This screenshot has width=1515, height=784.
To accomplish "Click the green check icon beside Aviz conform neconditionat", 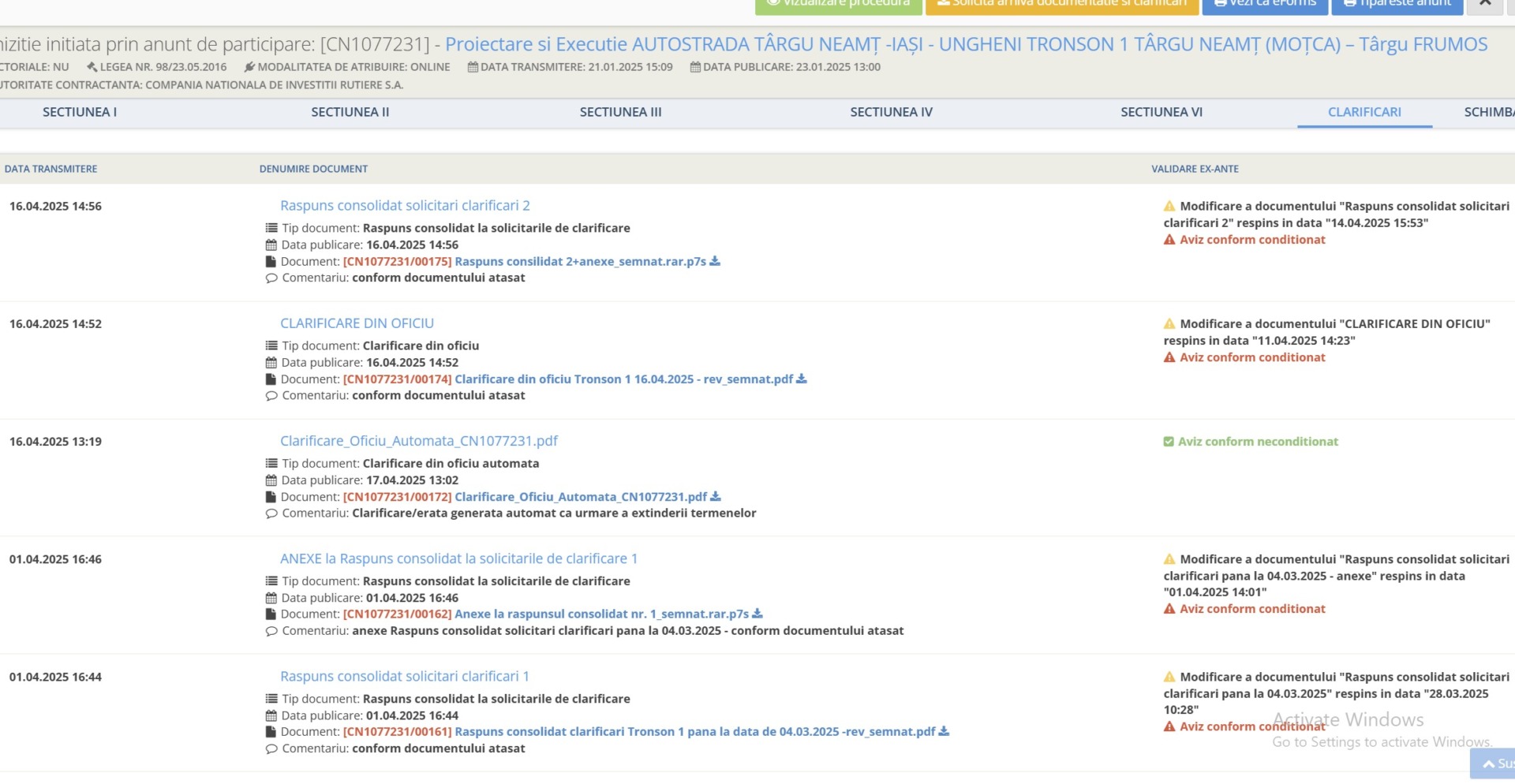I will tap(1169, 442).
